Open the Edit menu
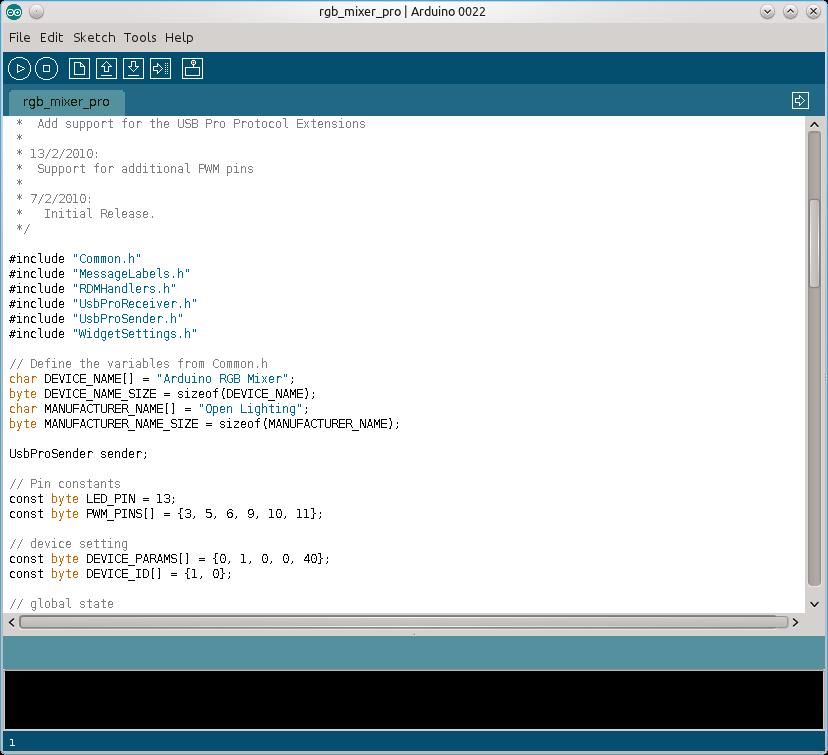The height and width of the screenshot is (755, 828). (x=51, y=37)
